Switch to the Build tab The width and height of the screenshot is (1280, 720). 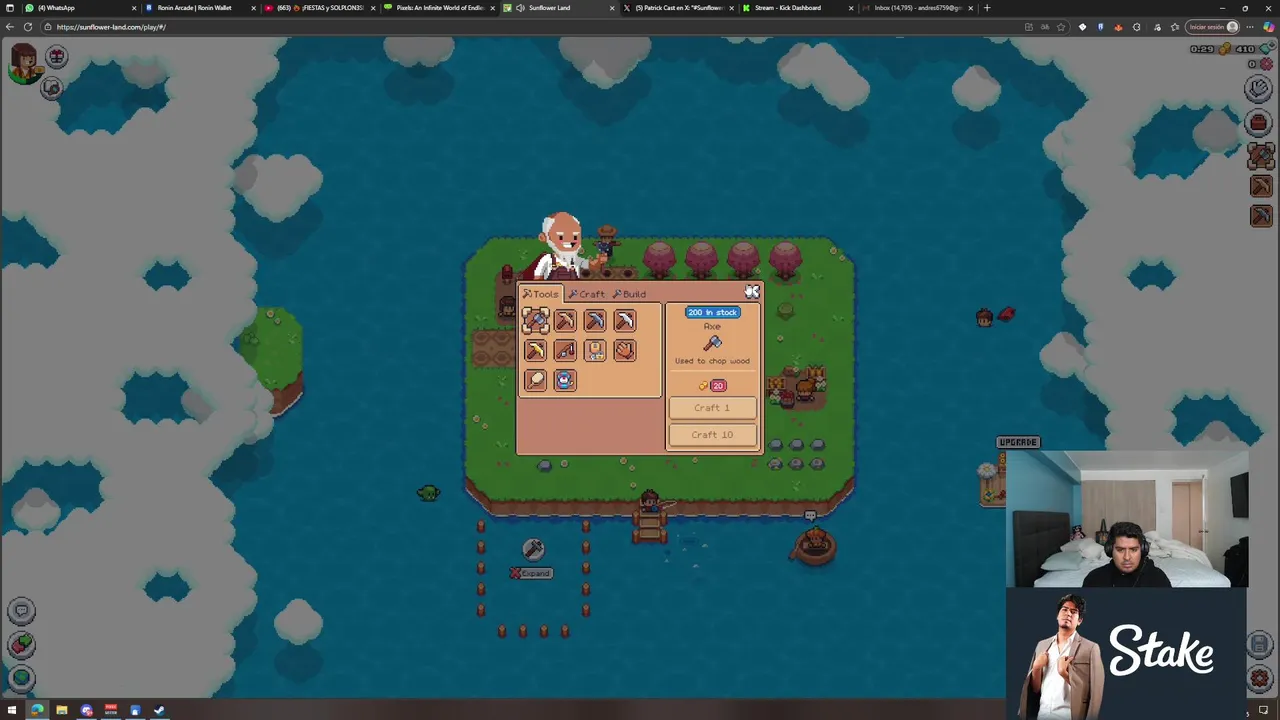630,294
